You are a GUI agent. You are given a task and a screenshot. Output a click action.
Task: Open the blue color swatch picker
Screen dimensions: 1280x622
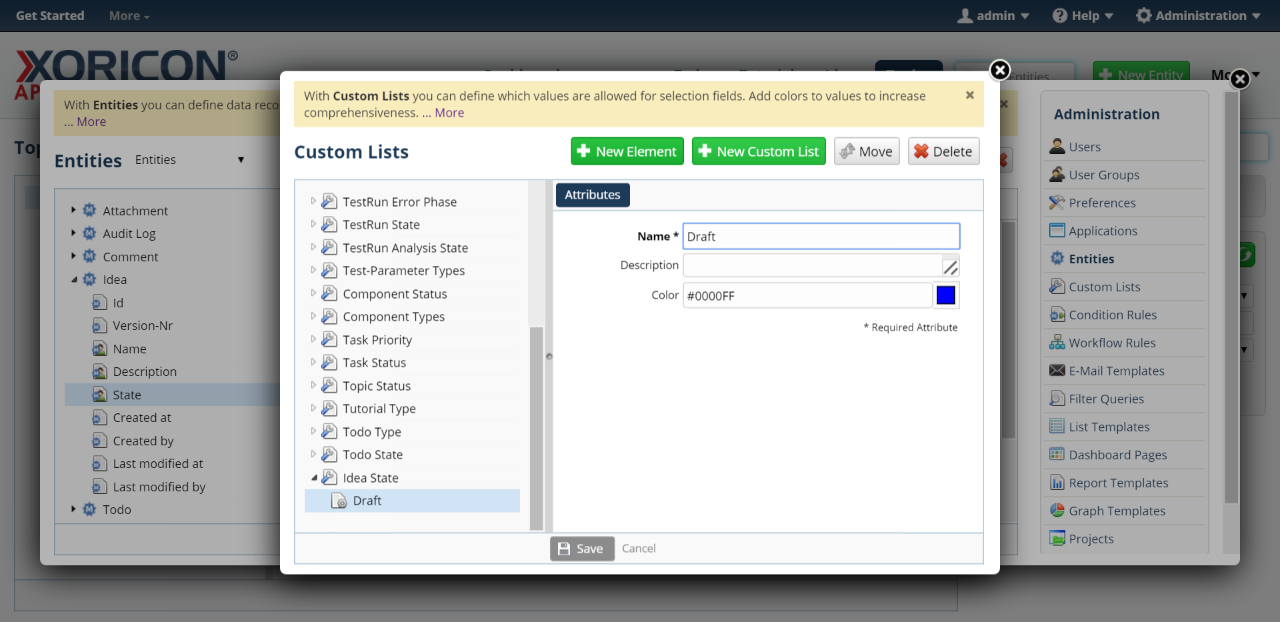[x=945, y=295]
